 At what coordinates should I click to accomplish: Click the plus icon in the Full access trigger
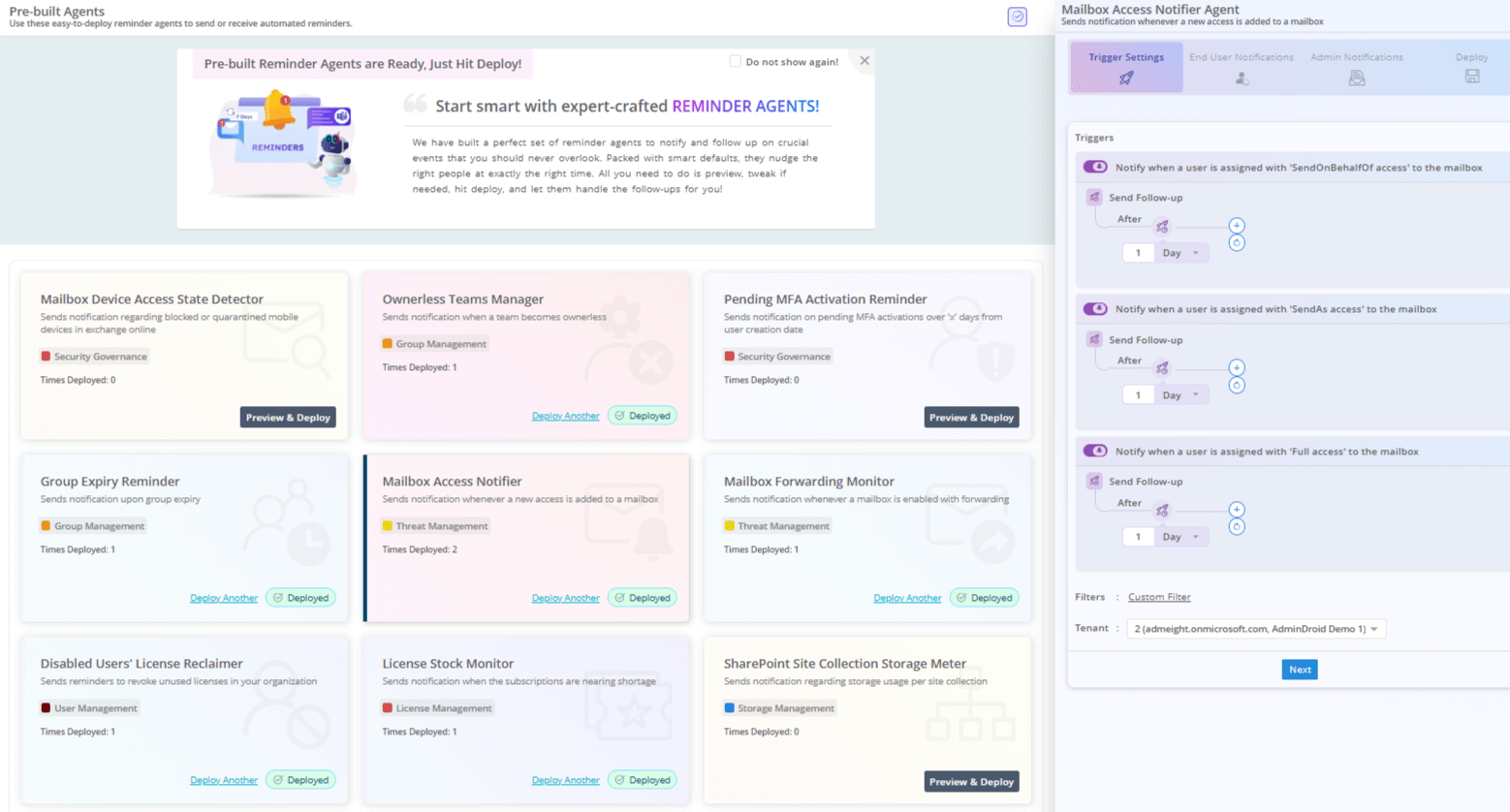click(1237, 510)
